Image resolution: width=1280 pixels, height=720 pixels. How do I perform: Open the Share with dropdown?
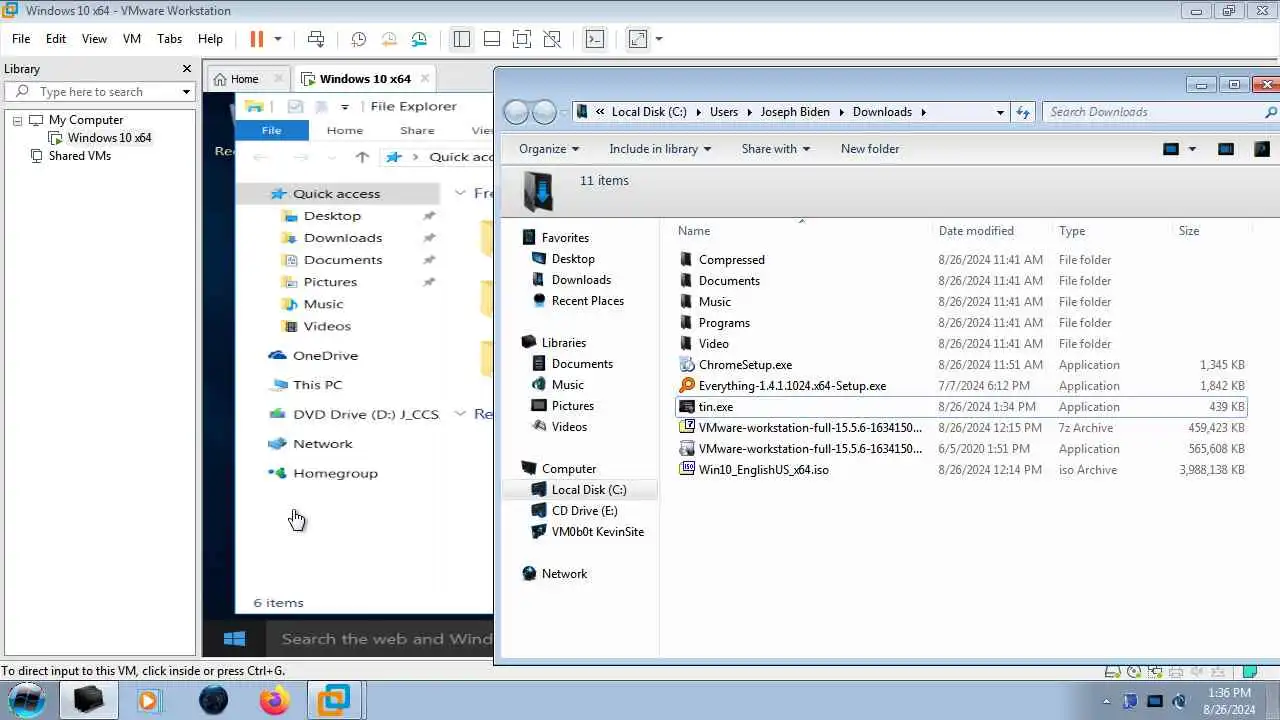[x=775, y=149]
